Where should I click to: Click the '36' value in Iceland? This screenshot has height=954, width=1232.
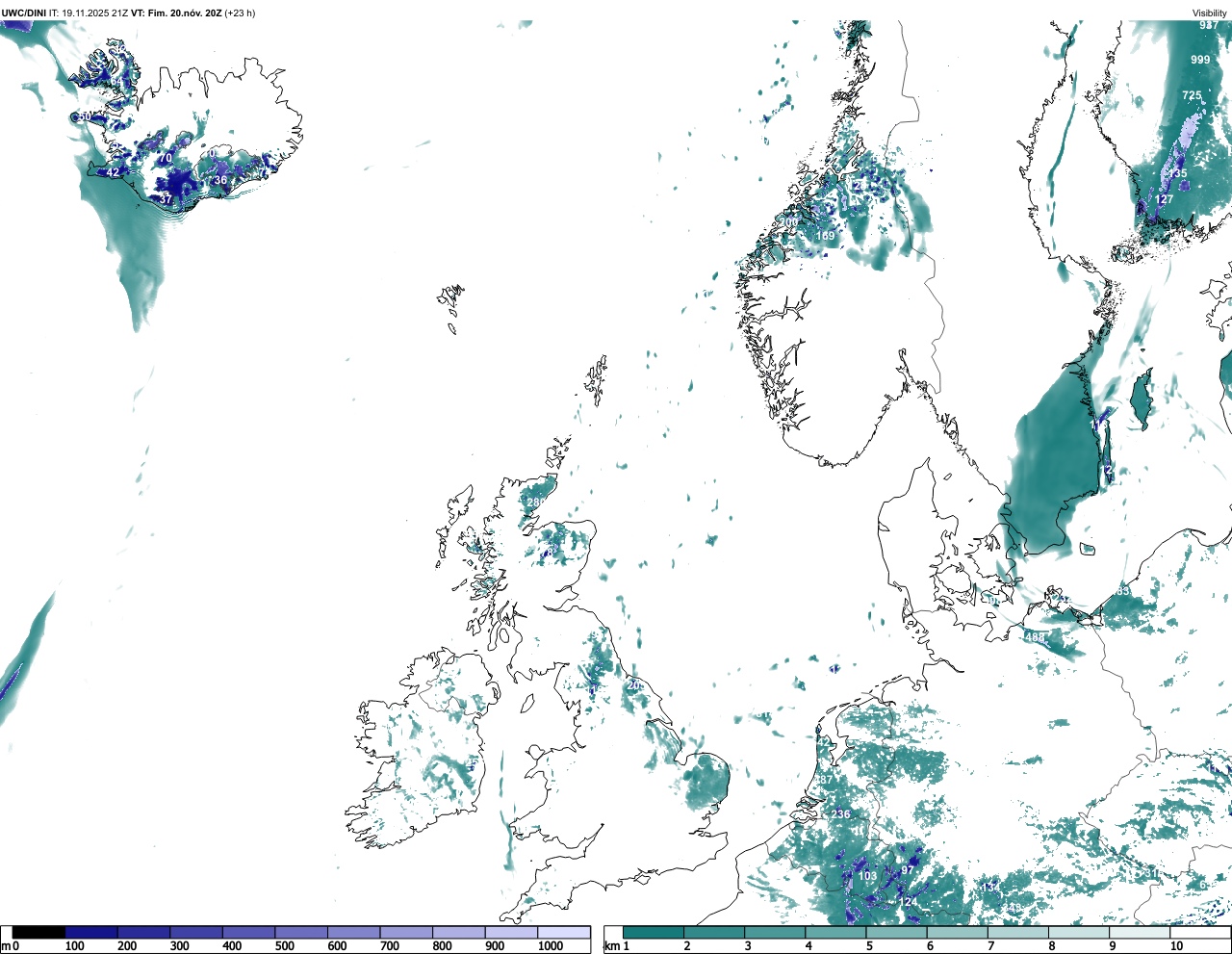point(220,180)
